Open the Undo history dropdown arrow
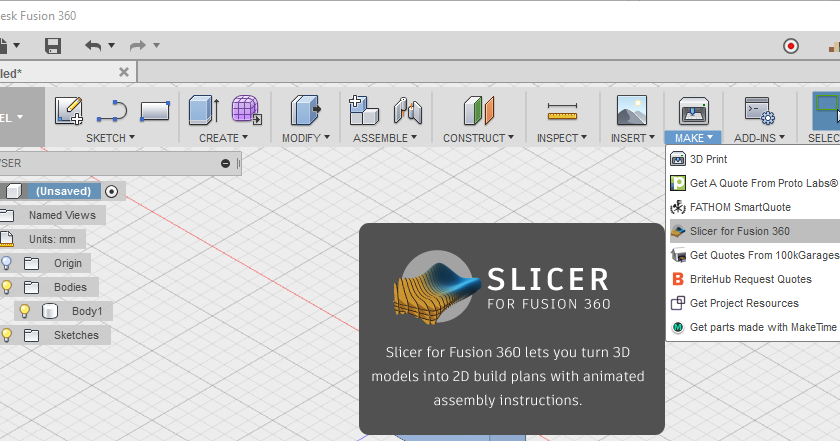 111,46
